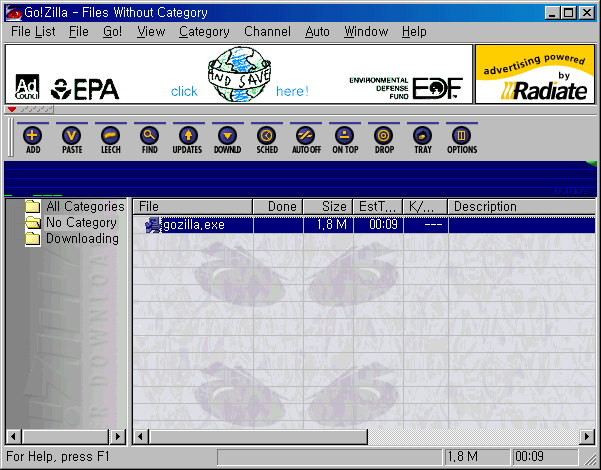Sort by Size column header
This screenshot has width=601, height=470.
point(328,207)
